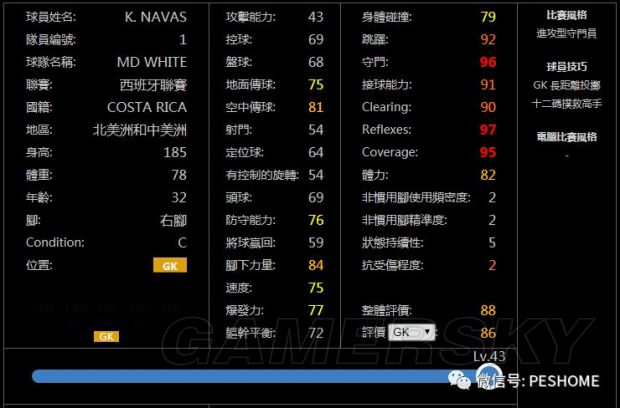Click the 射門 value 54
Viewport: 620px width, 408px height.
pos(316,130)
